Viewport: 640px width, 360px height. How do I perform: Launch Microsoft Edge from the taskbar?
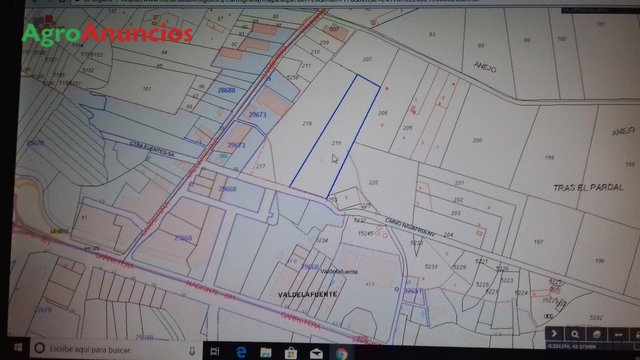click(241, 352)
